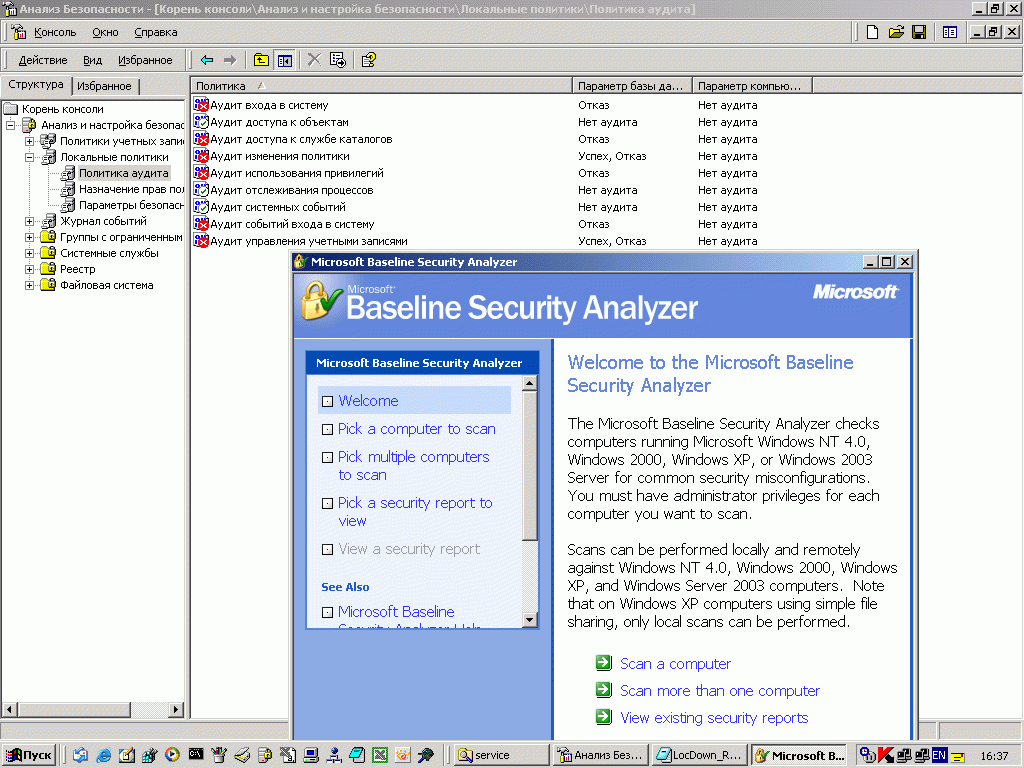Image resolution: width=1024 pixels, height=768 pixels.
Task: Click the green arrow beside Scan more than one computer
Action: 603,690
